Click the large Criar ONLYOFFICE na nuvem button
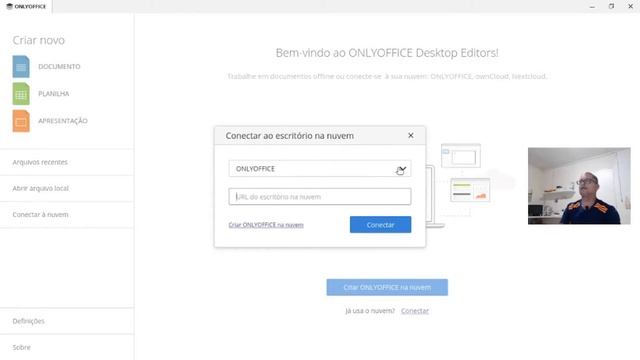This screenshot has height=360, width=640. click(387, 287)
